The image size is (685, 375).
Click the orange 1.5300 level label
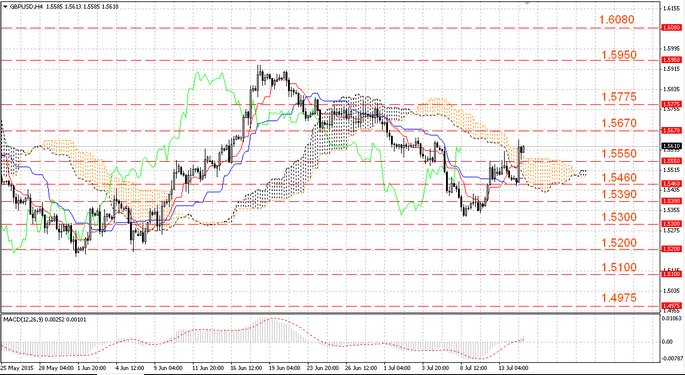tap(619, 217)
